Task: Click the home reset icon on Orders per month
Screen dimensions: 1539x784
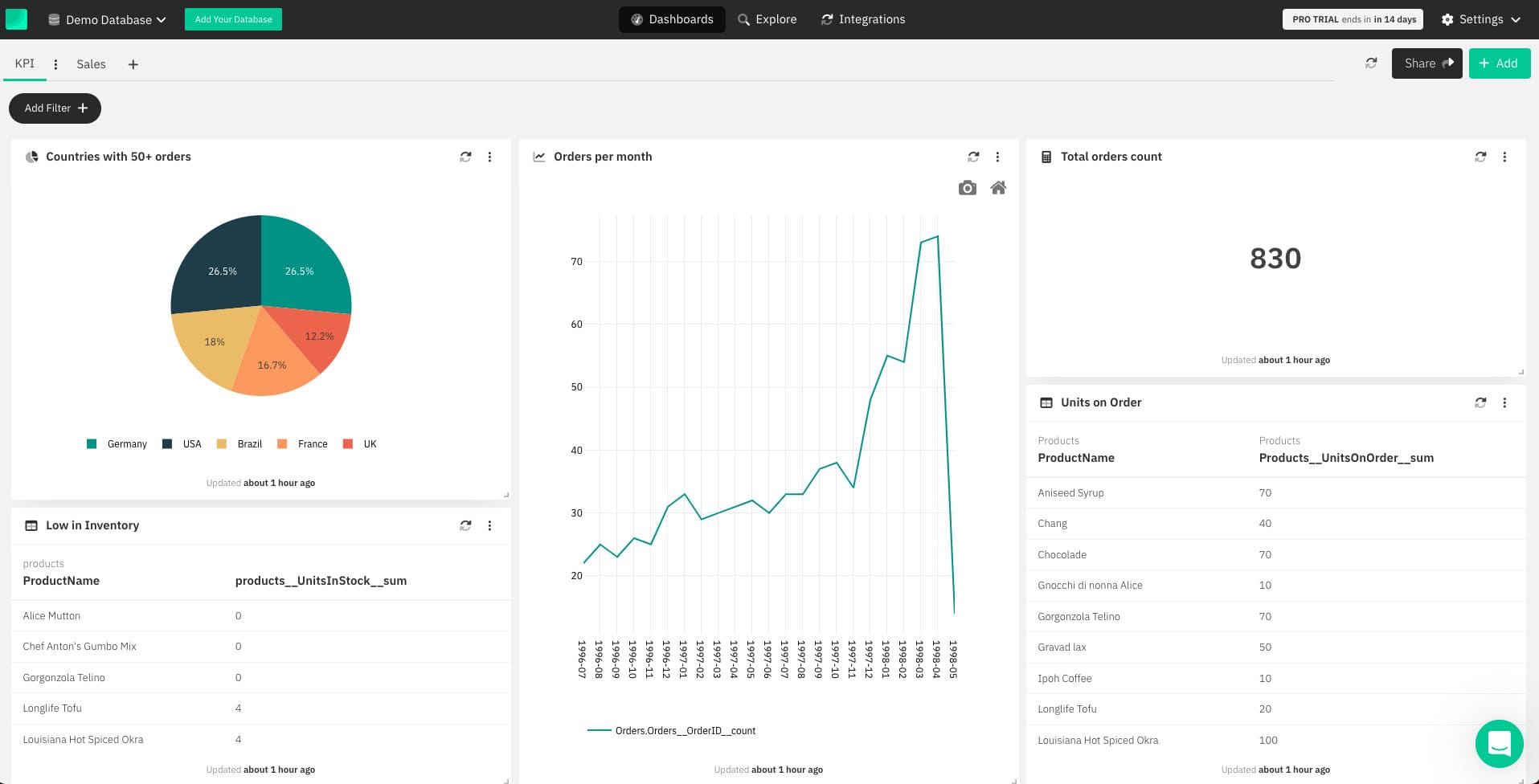Action: point(998,187)
